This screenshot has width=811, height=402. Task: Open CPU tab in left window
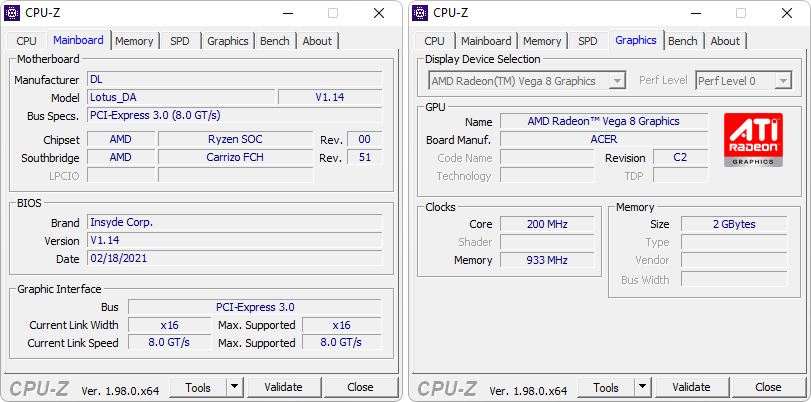pyautogui.click(x=26, y=41)
